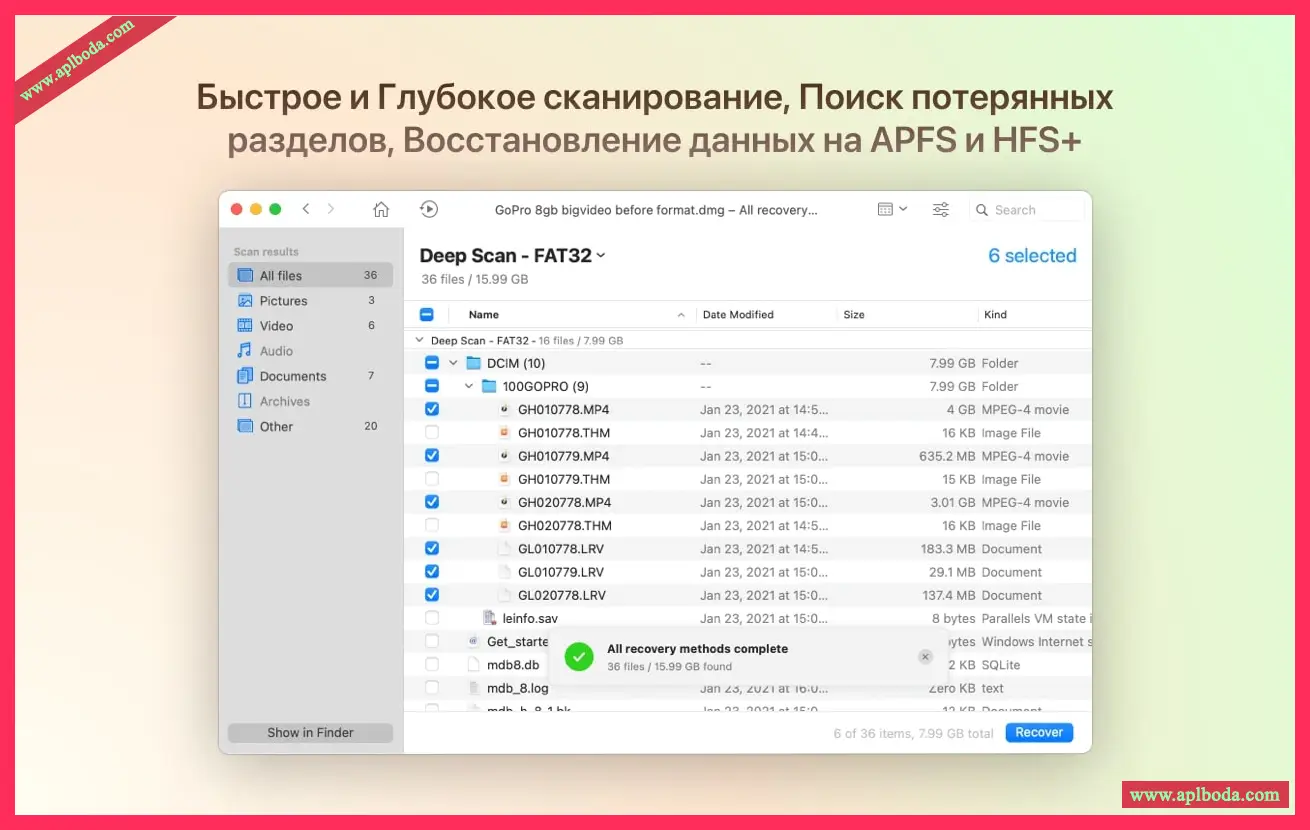
Task: Open the filter settings icon in toolbar
Action: (940, 209)
